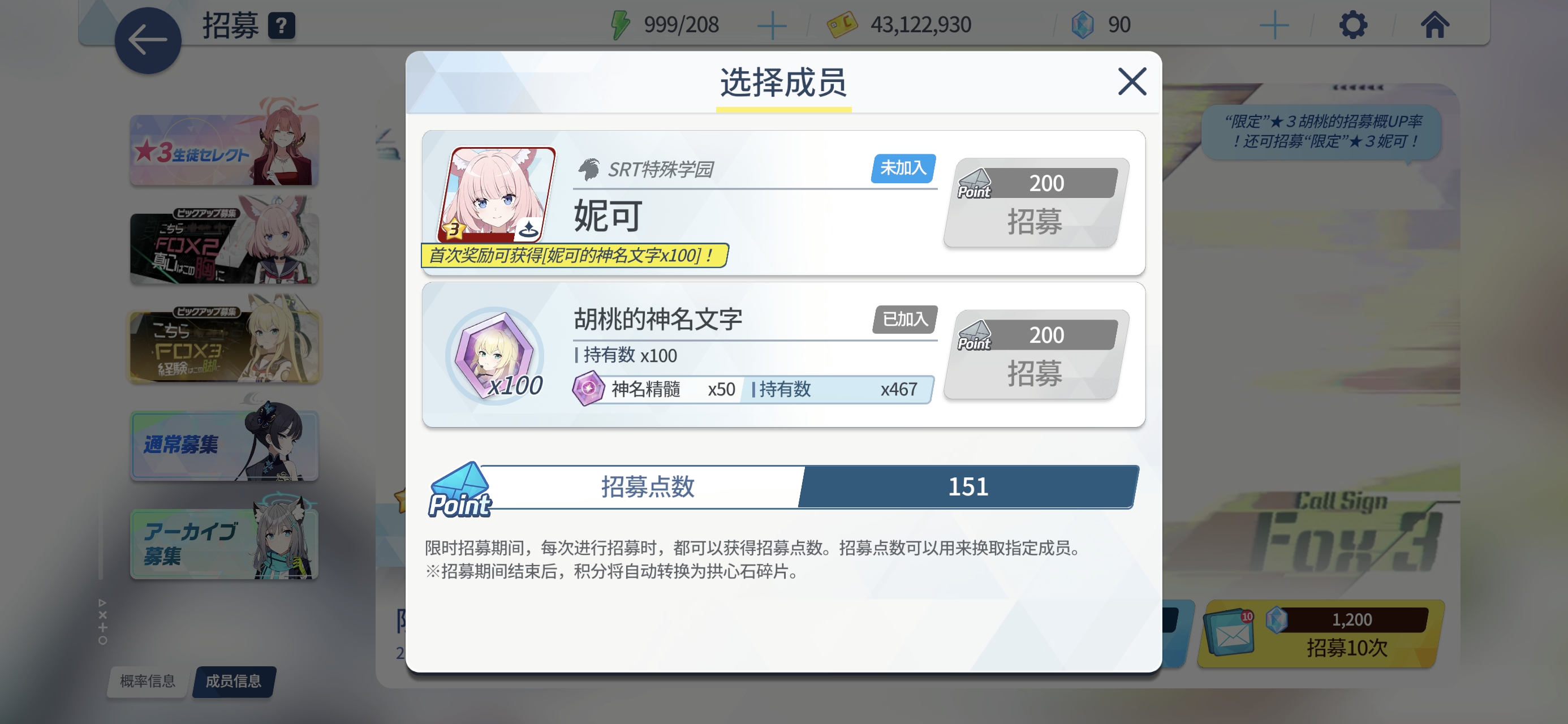The width and height of the screenshot is (1568, 724).
Task: Open the help question mark icon
Action: 281,25
